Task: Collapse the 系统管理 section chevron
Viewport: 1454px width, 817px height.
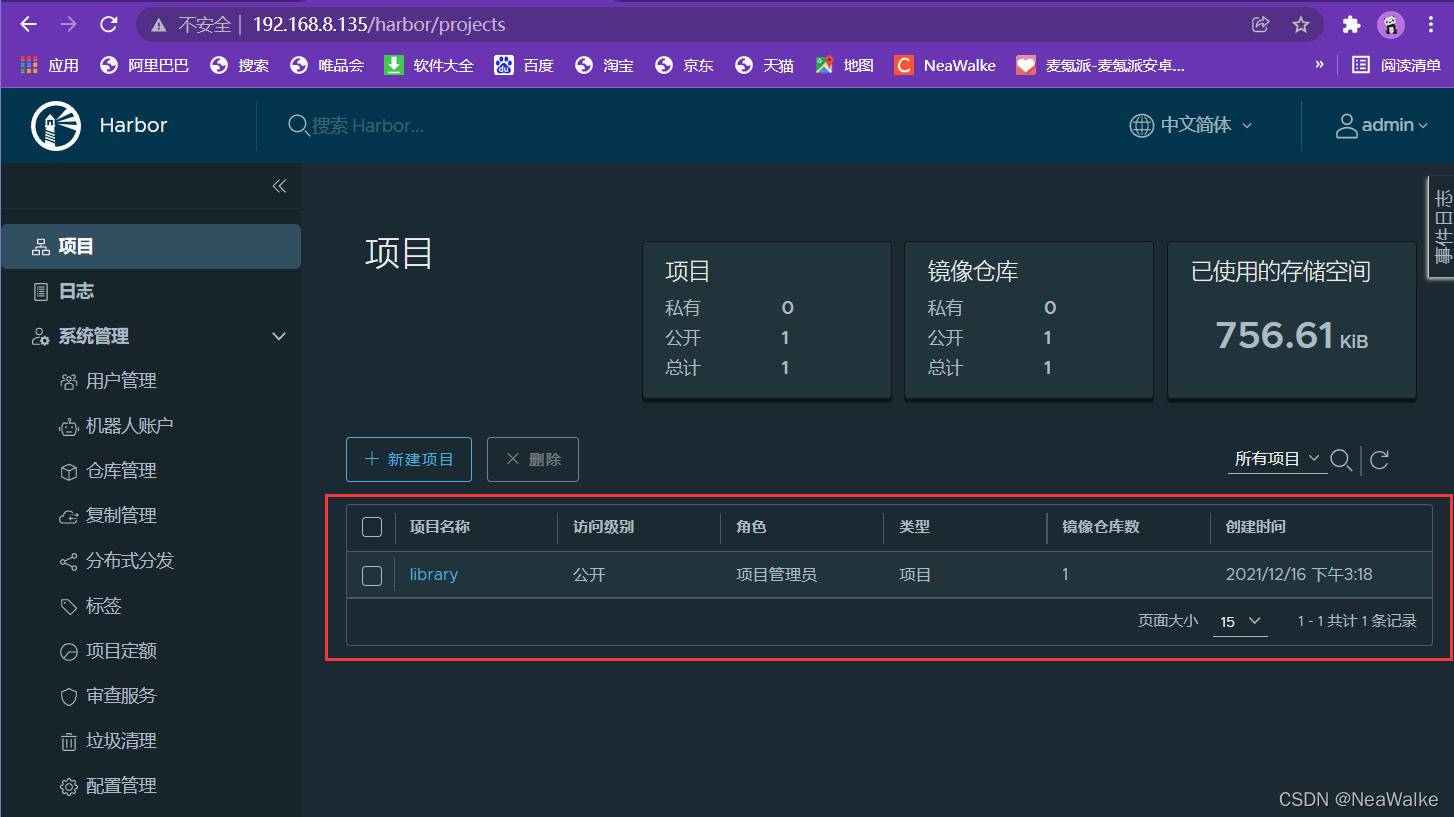Action: point(278,336)
